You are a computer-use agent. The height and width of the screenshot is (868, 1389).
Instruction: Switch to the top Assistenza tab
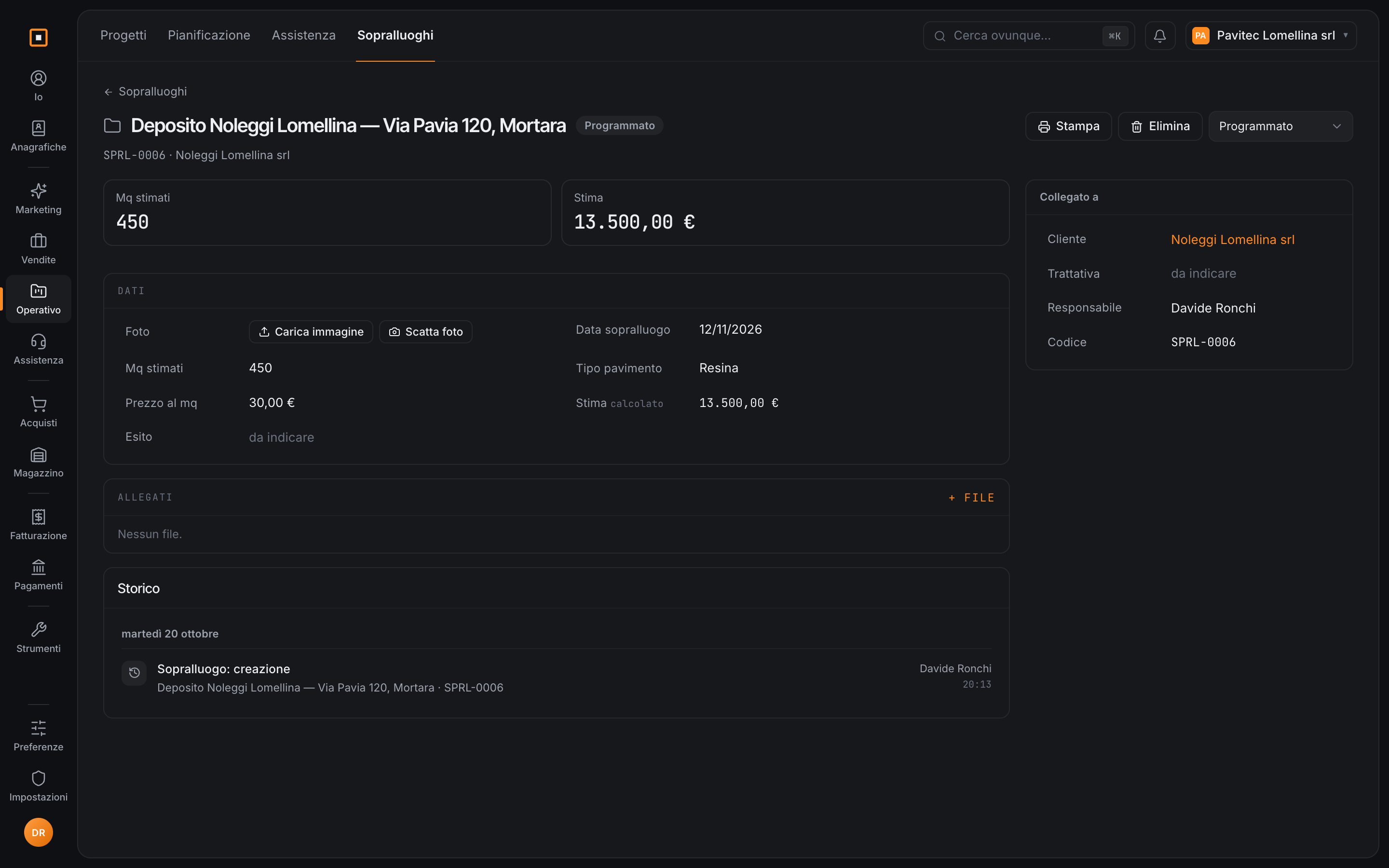coord(304,36)
